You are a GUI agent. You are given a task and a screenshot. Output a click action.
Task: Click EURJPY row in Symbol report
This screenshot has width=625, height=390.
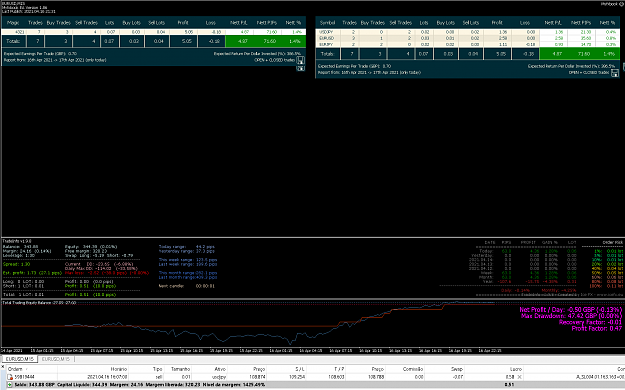point(468,45)
